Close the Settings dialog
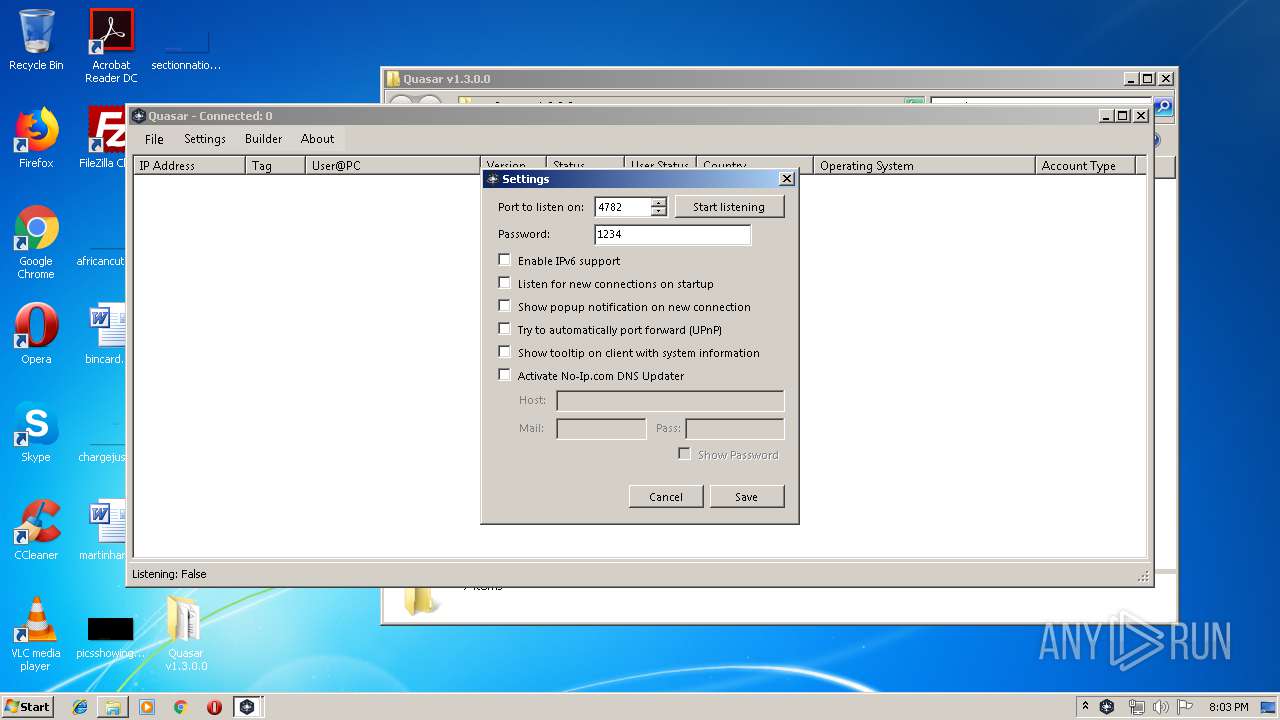The image size is (1280, 720). tap(786, 179)
